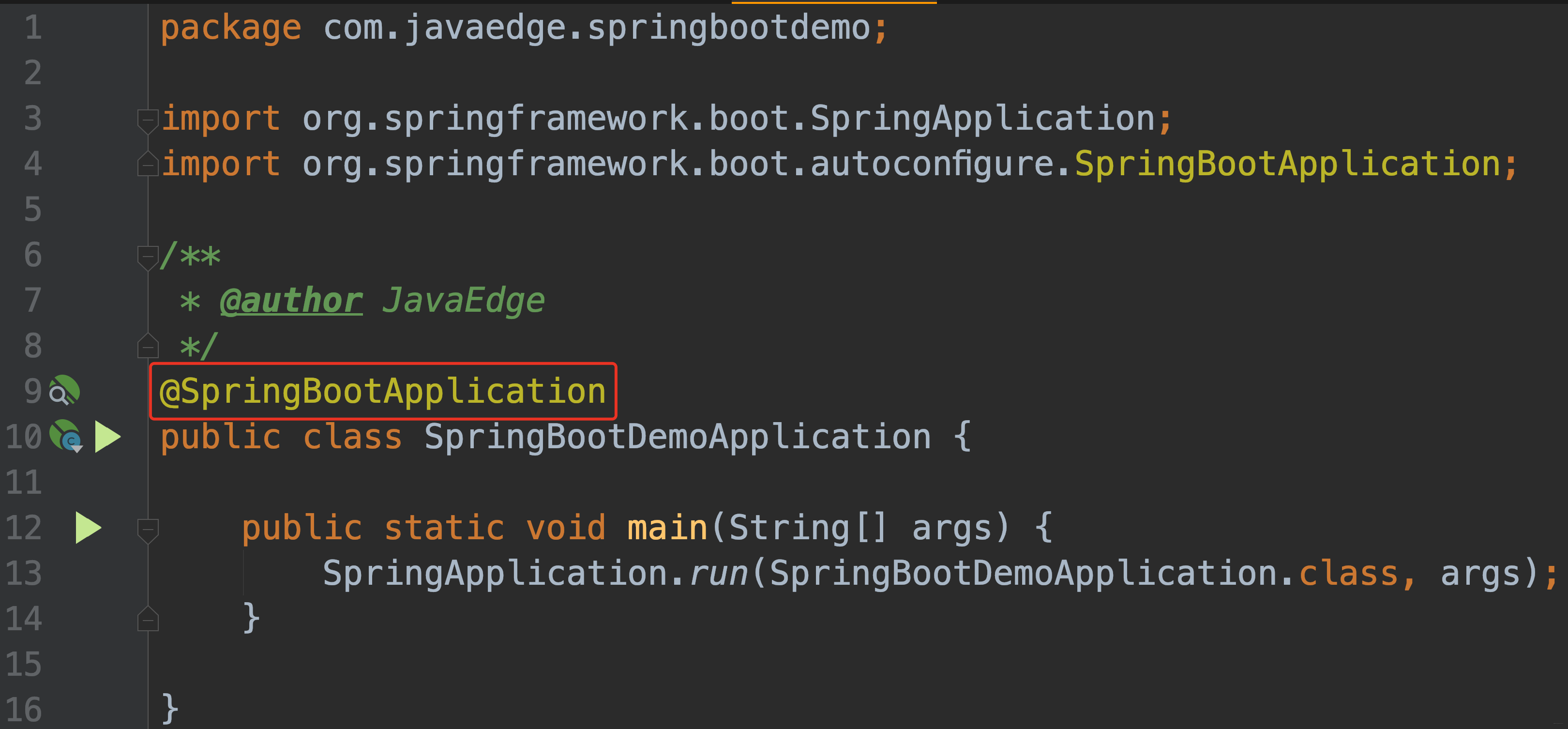The width and height of the screenshot is (1568, 729).
Task: Click line number 1 in the gutter
Action: pos(33,28)
